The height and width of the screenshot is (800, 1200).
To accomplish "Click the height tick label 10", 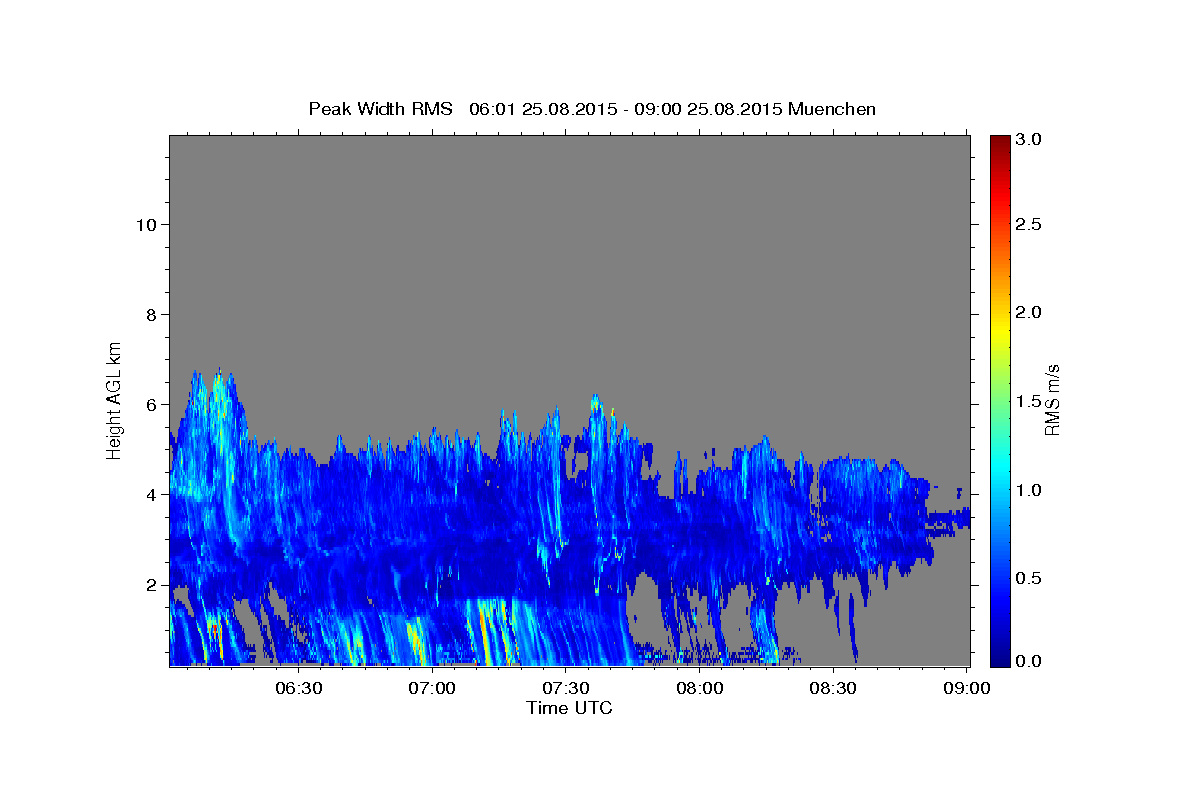I will click(149, 225).
